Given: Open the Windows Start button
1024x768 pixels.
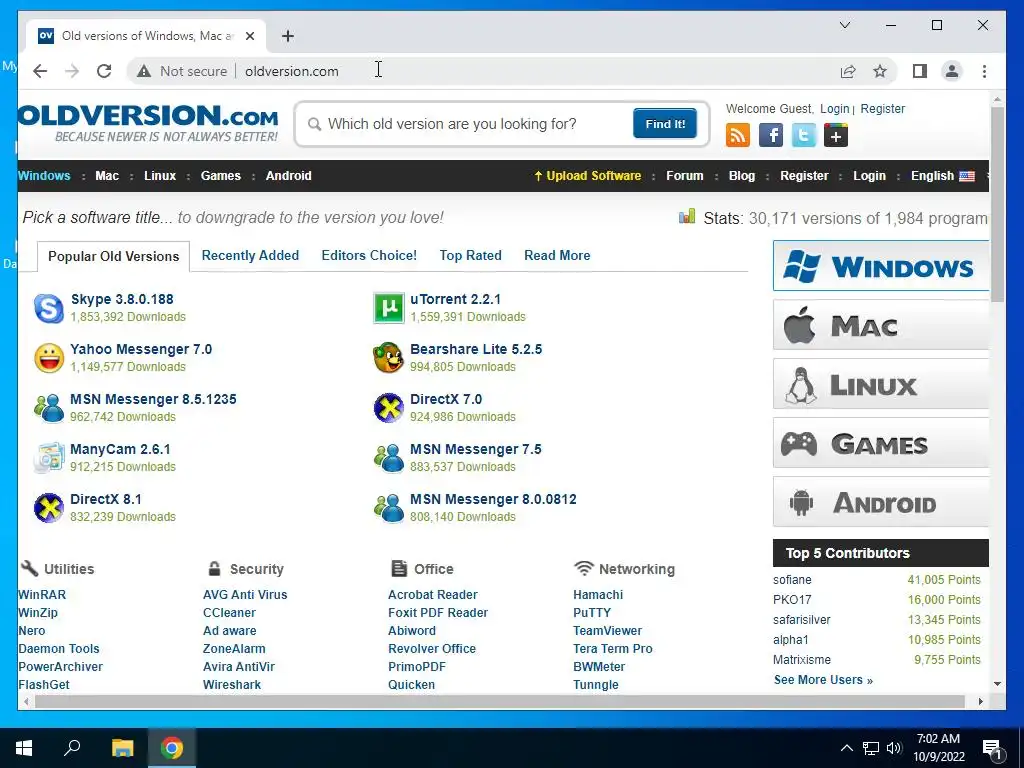Looking at the screenshot, I should (x=24, y=748).
